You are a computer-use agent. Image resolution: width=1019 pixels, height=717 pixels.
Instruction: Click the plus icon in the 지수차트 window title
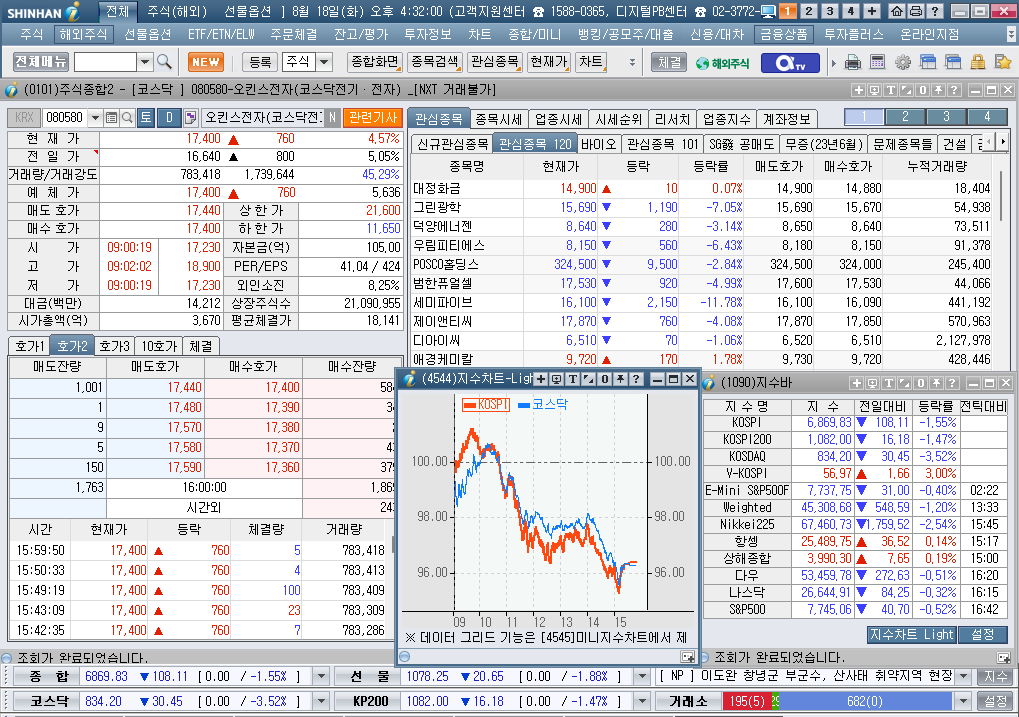[541, 379]
